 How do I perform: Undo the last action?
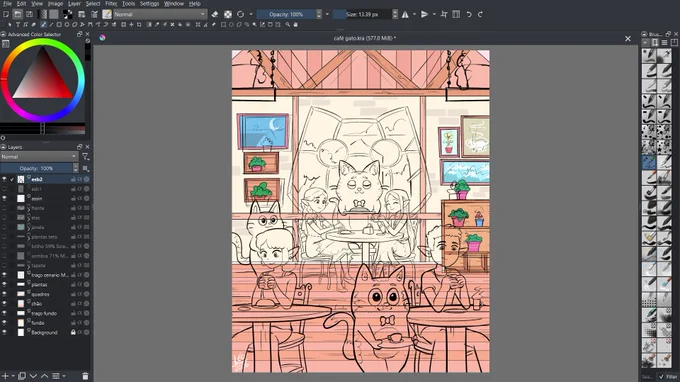point(469,14)
